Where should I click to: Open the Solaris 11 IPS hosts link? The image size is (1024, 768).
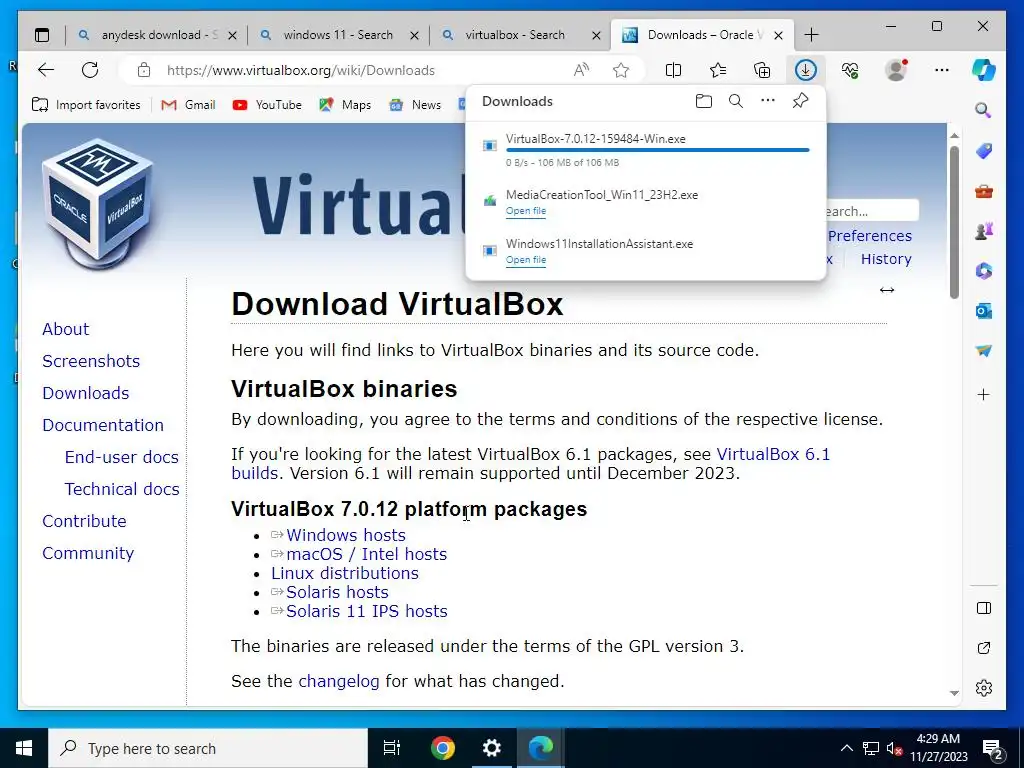point(366,611)
